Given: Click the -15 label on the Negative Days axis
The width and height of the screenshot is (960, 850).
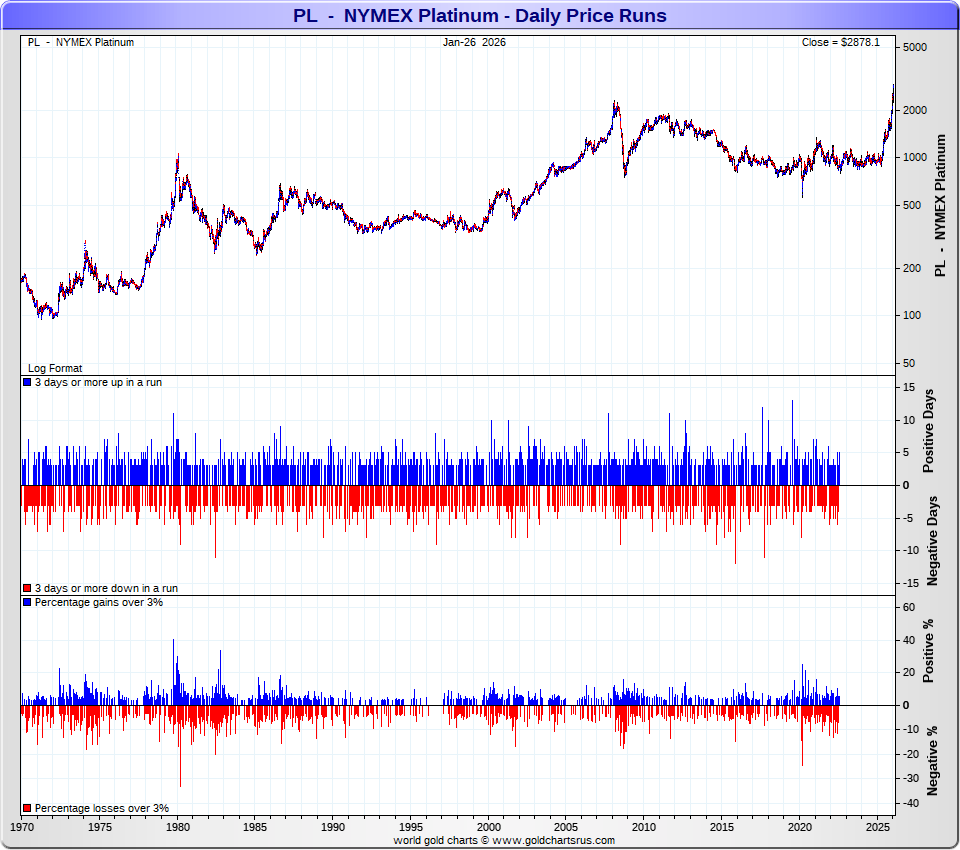Looking at the screenshot, I should point(911,583).
